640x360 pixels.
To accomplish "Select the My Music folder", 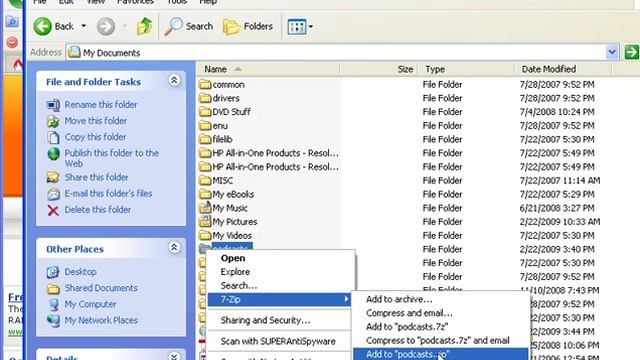I will pyautogui.click(x=223, y=208).
